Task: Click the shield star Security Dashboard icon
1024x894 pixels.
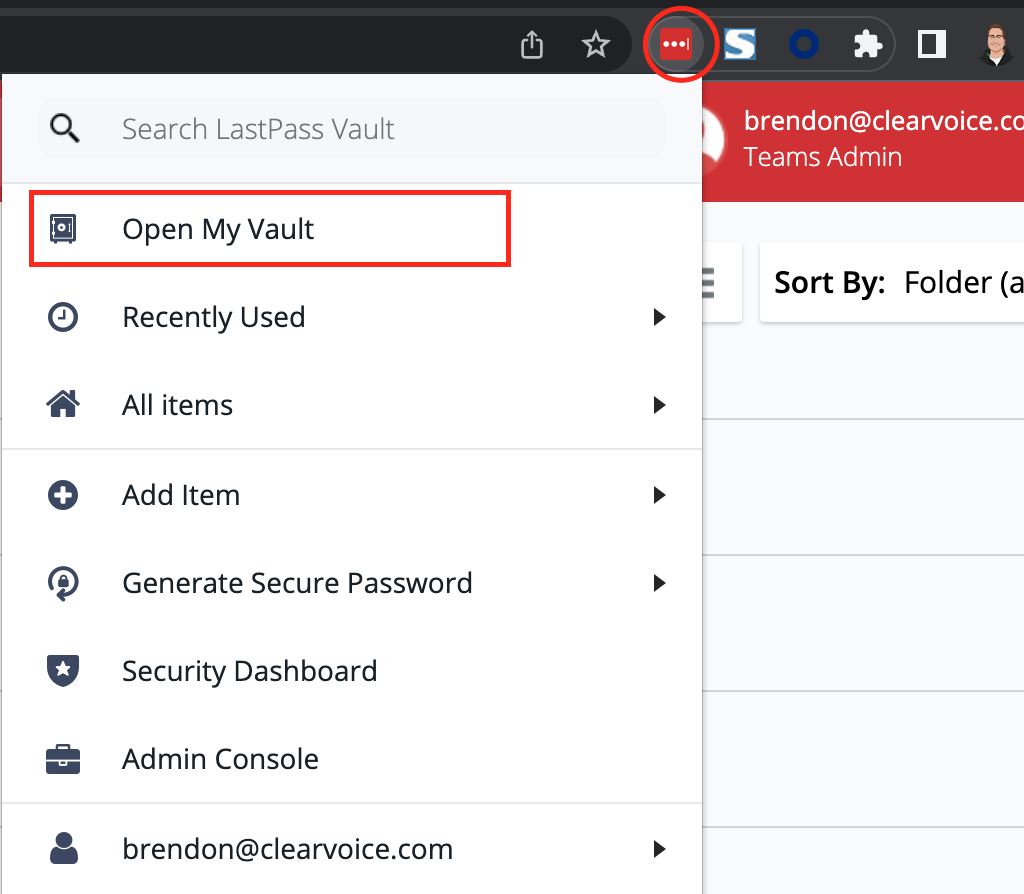Action: tap(63, 671)
